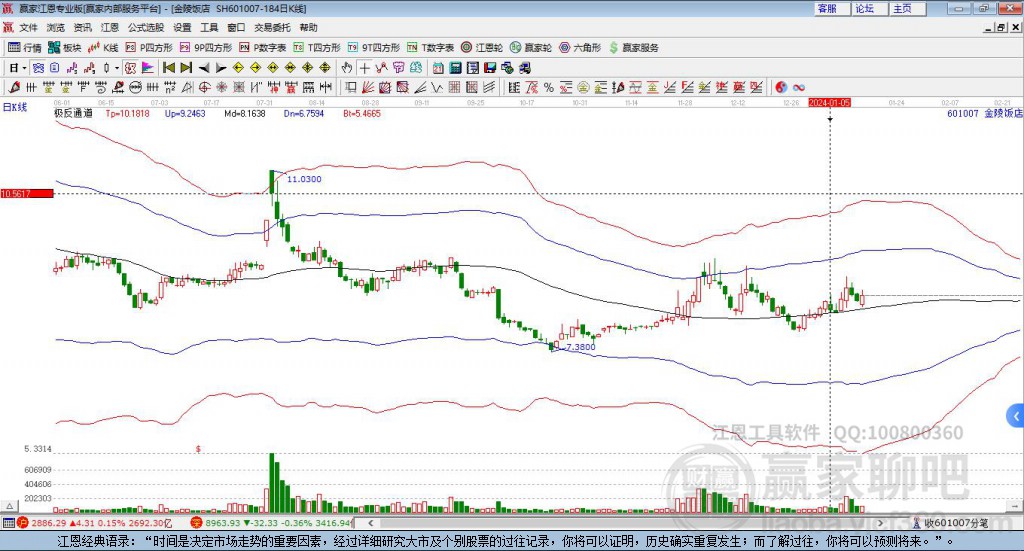The width and height of the screenshot is (1024, 551).
Task: Open the P四方形 tool
Action: [x=149, y=48]
